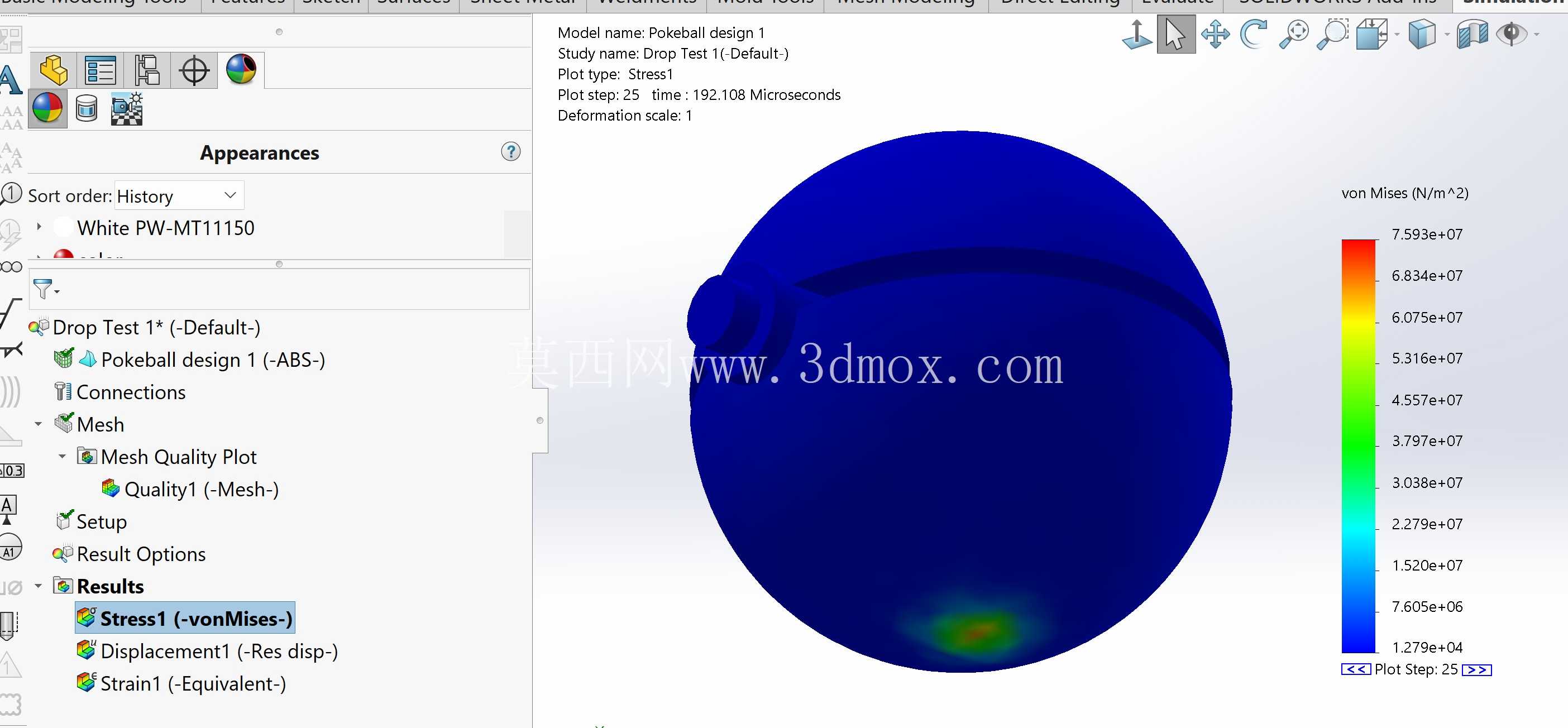Screen dimensions: 1568x728
Task: Open the View Orientation dropdown arrow
Action: [x=1397, y=35]
